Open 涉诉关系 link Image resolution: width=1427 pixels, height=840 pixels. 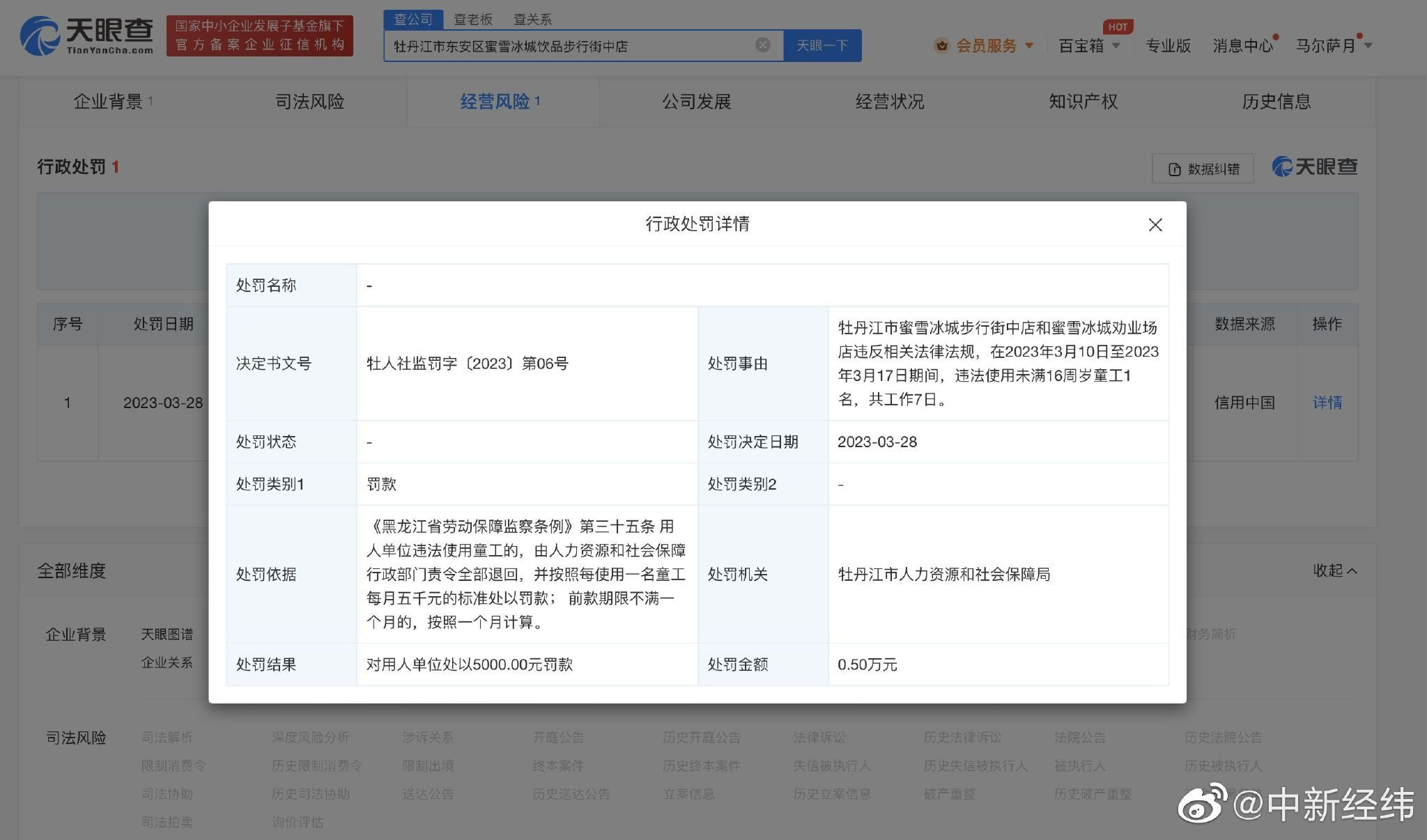click(428, 737)
